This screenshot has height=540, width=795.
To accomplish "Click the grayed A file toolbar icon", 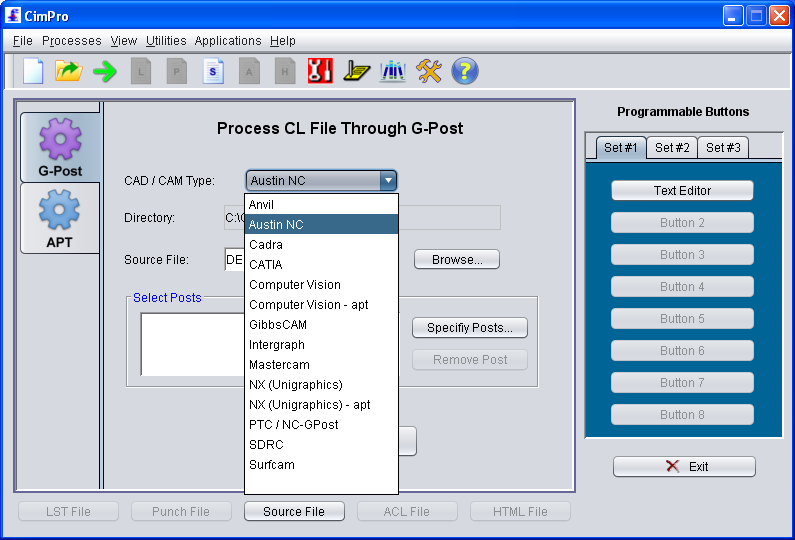I will (249, 71).
